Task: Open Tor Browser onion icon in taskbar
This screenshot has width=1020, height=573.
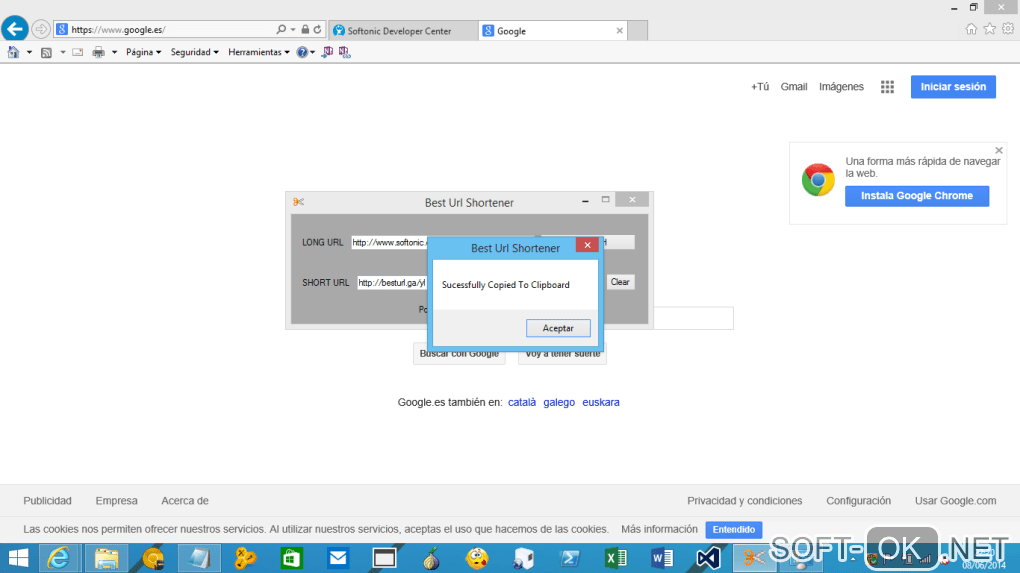Action: 431,558
